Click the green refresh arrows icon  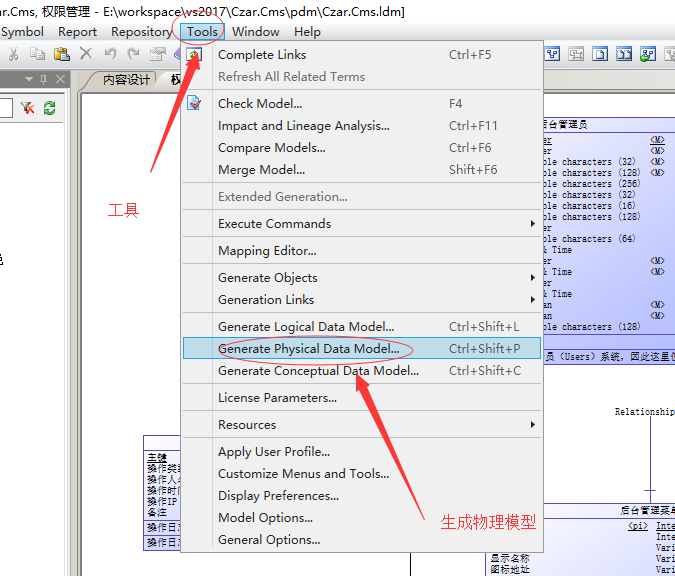coord(50,108)
